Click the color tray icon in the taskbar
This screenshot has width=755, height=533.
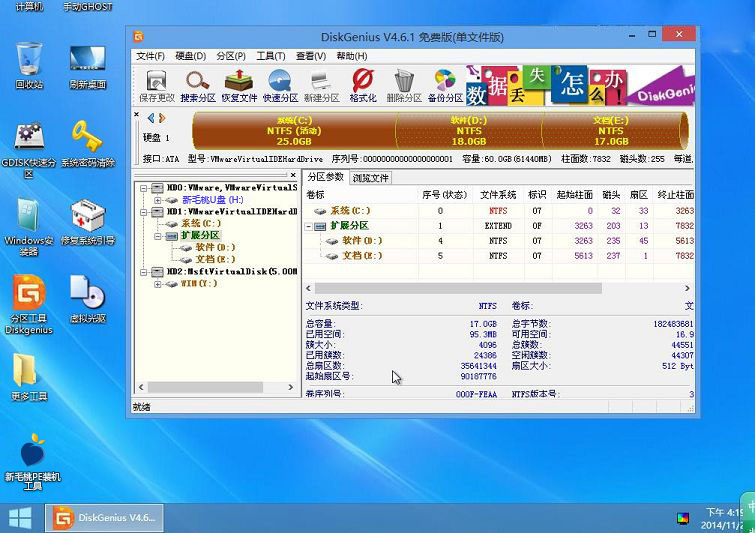(683, 518)
